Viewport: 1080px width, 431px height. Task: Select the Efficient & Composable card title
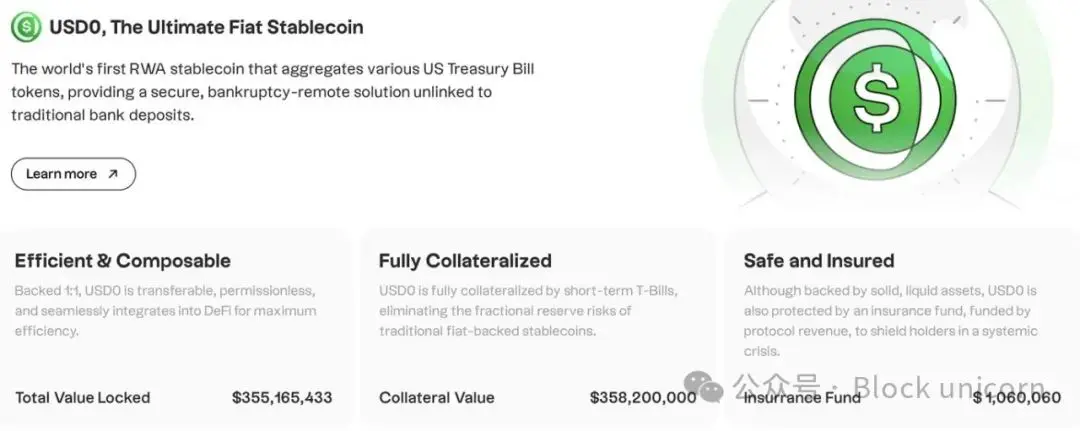pyautogui.click(x=122, y=261)
